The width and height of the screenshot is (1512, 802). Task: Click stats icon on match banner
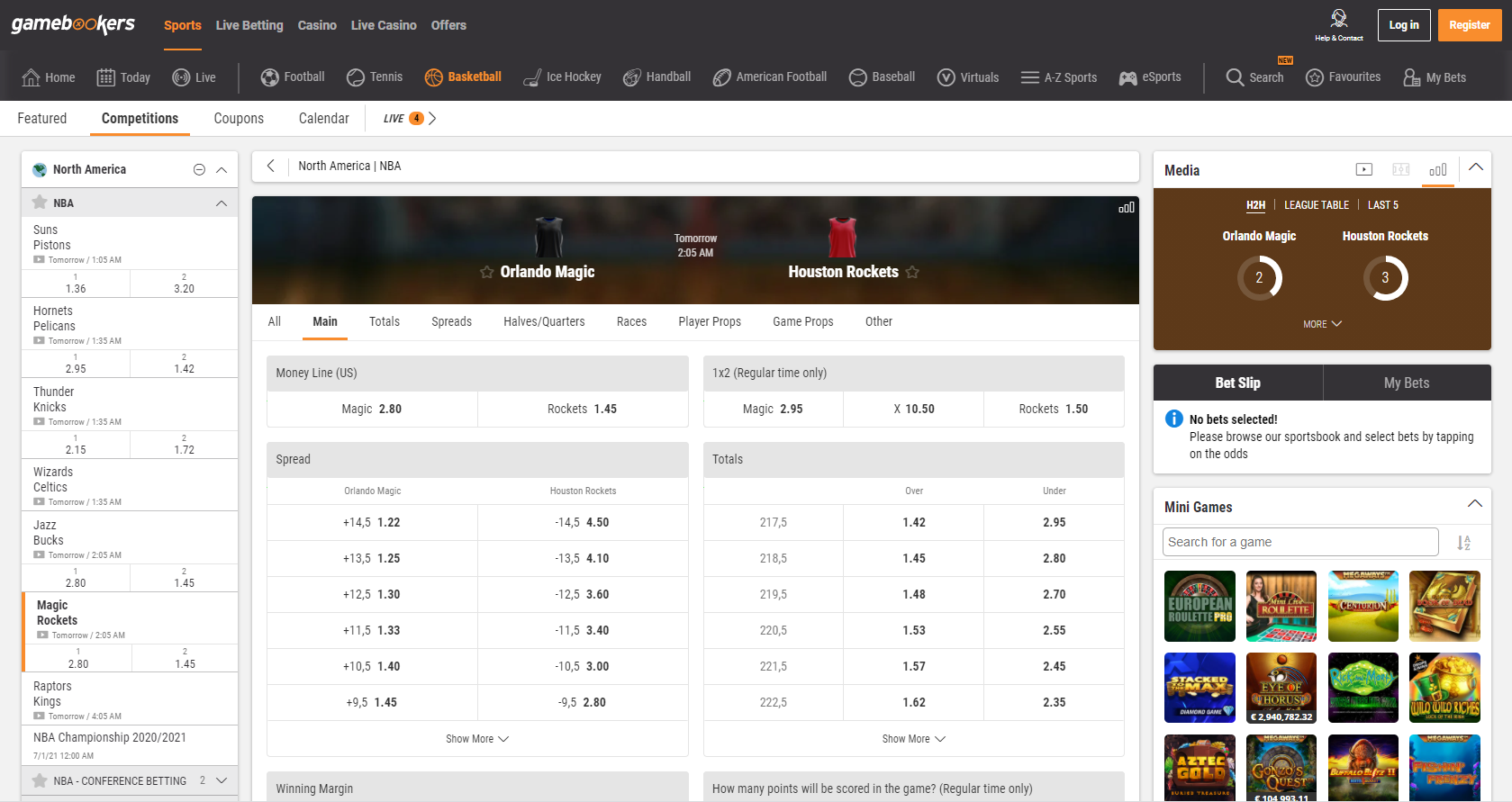(x=1127, y=208)
